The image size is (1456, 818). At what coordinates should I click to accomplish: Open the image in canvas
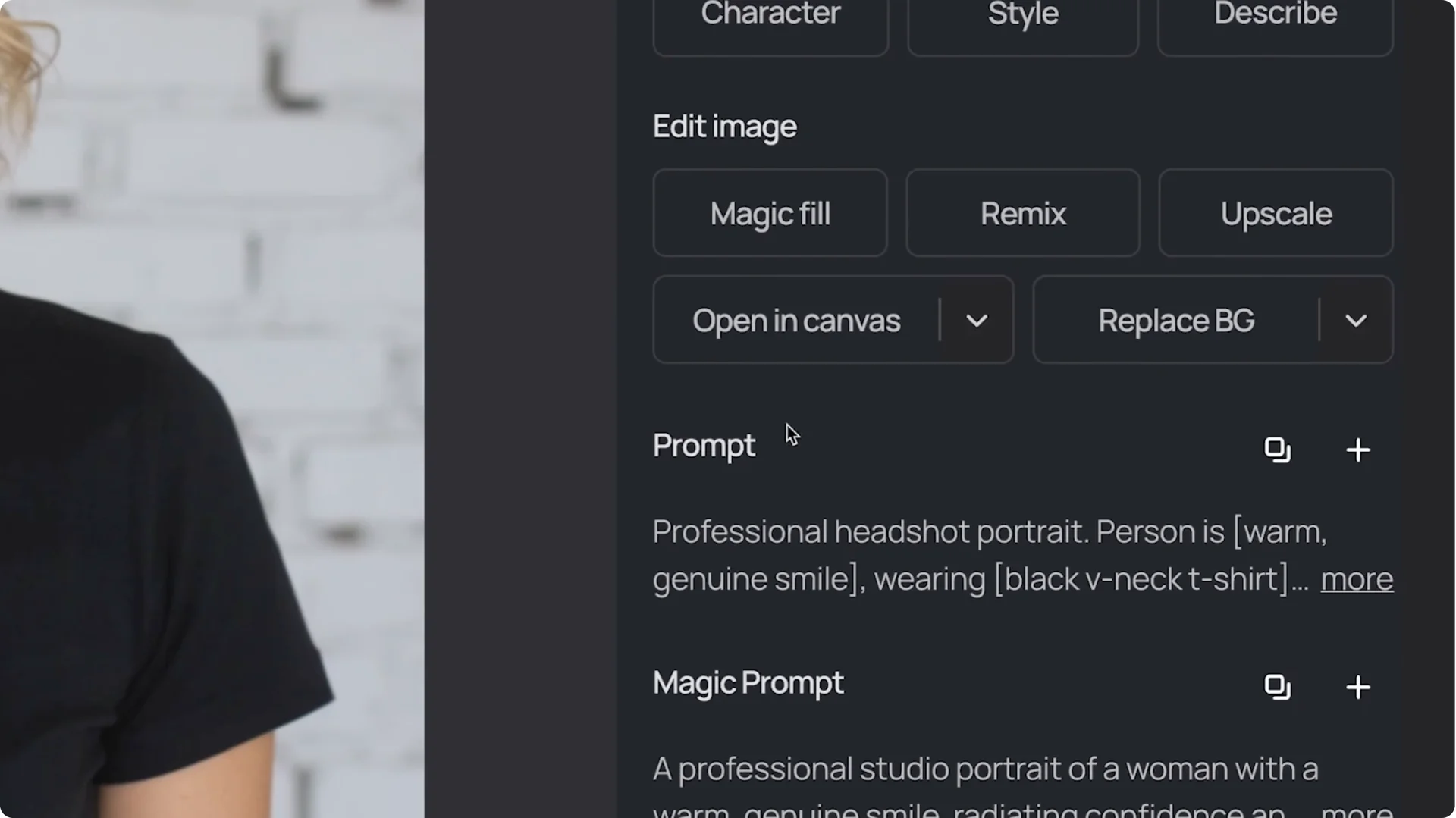point(796,320)
